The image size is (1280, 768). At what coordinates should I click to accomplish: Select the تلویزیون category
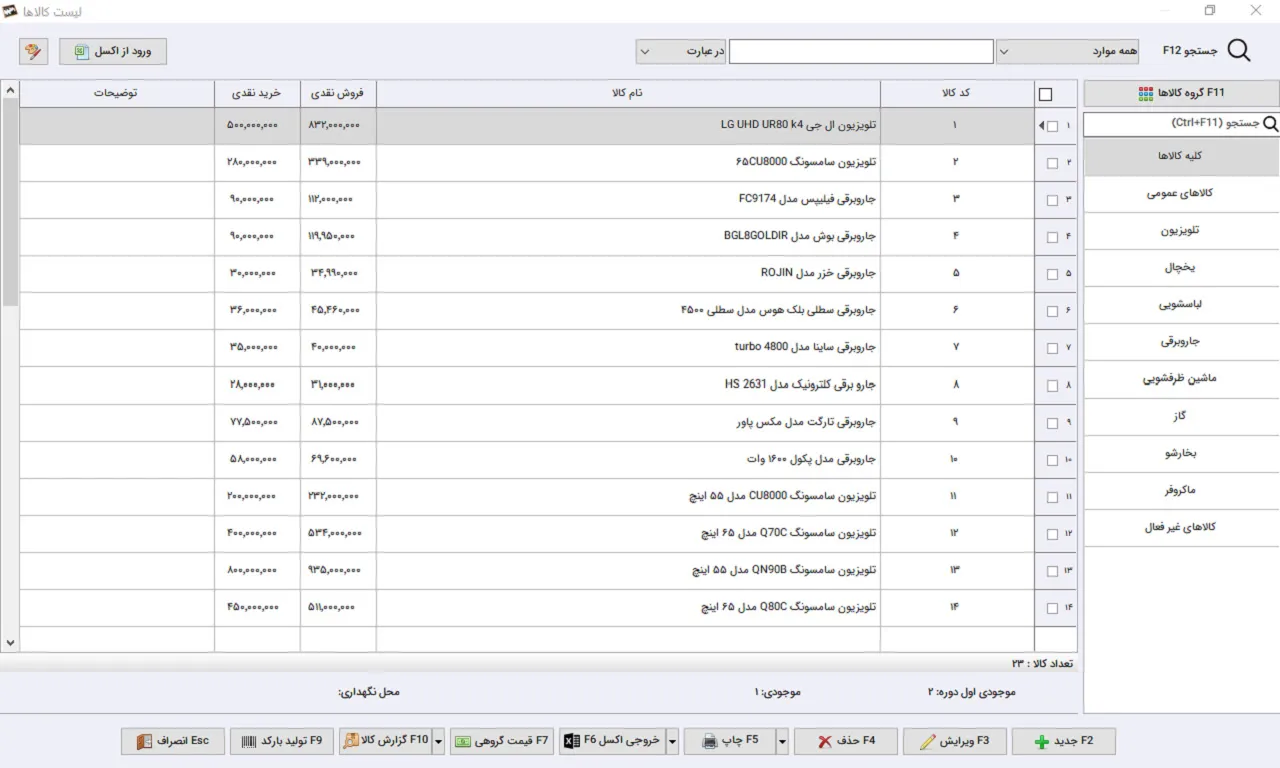pos(1181,231)
